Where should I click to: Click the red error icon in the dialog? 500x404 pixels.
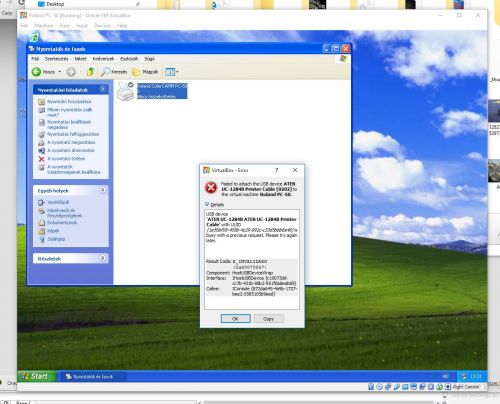211,188
